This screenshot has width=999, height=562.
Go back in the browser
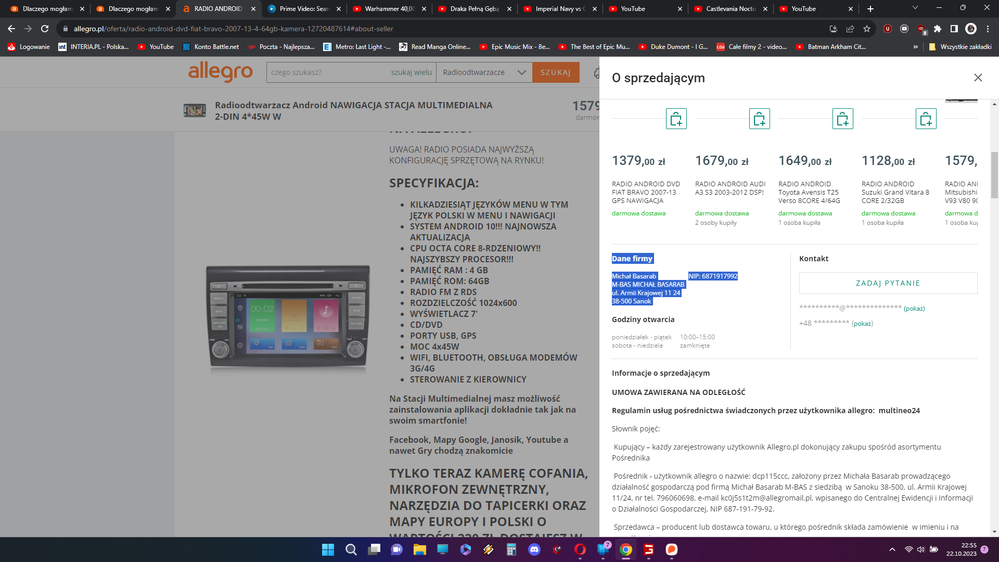(11, 29)
